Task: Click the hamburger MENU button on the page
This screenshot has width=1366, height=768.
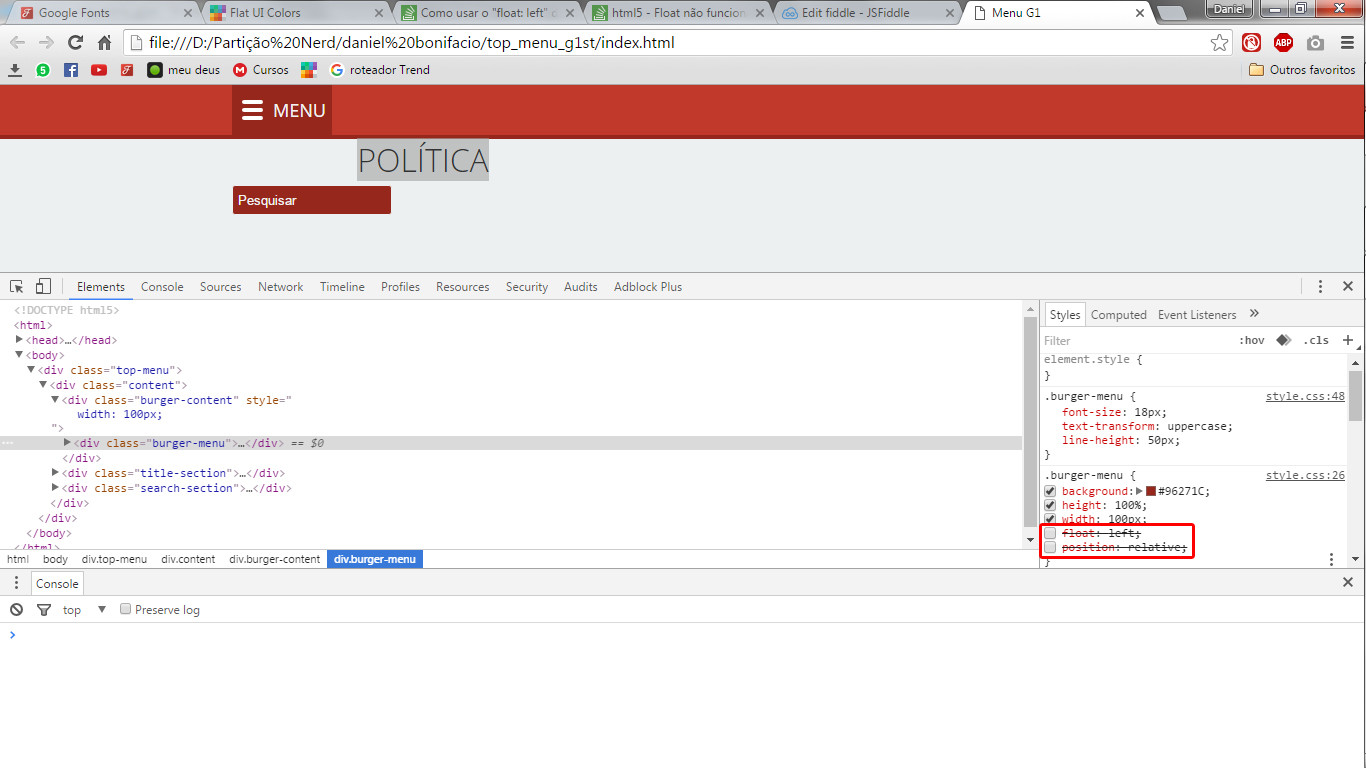Action: [282, 110]
